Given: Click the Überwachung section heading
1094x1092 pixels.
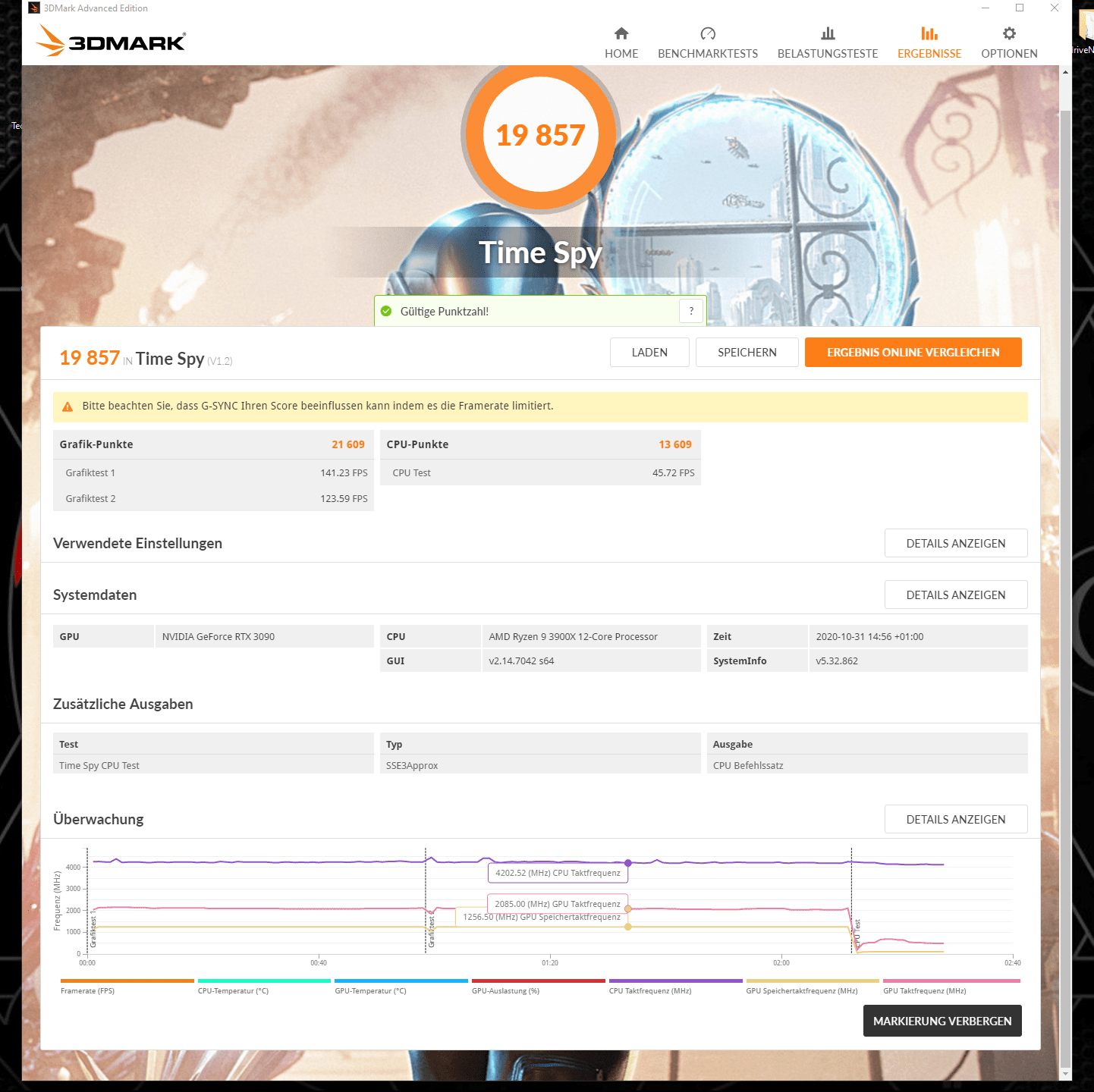Looking at the screenshot, I should tap(99, 819).
